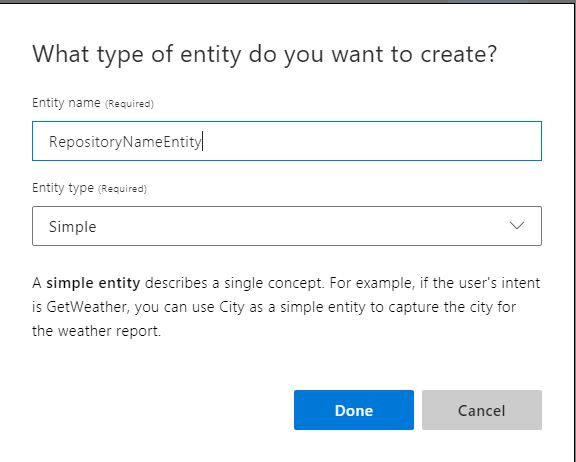Click 'the weather report.' text line
Viewport: 576px width, 462px height.
(x=97, y=331)
